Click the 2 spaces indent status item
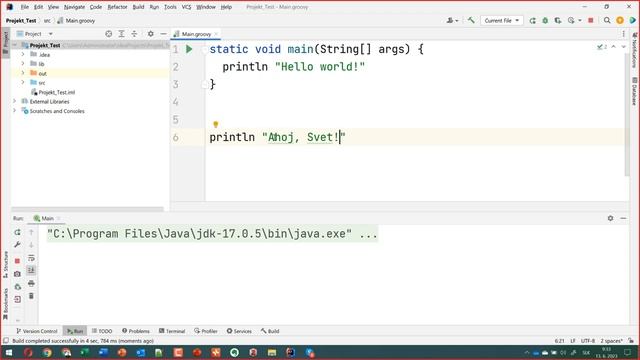This screenshot has width=640, height=360. [611, 341]
